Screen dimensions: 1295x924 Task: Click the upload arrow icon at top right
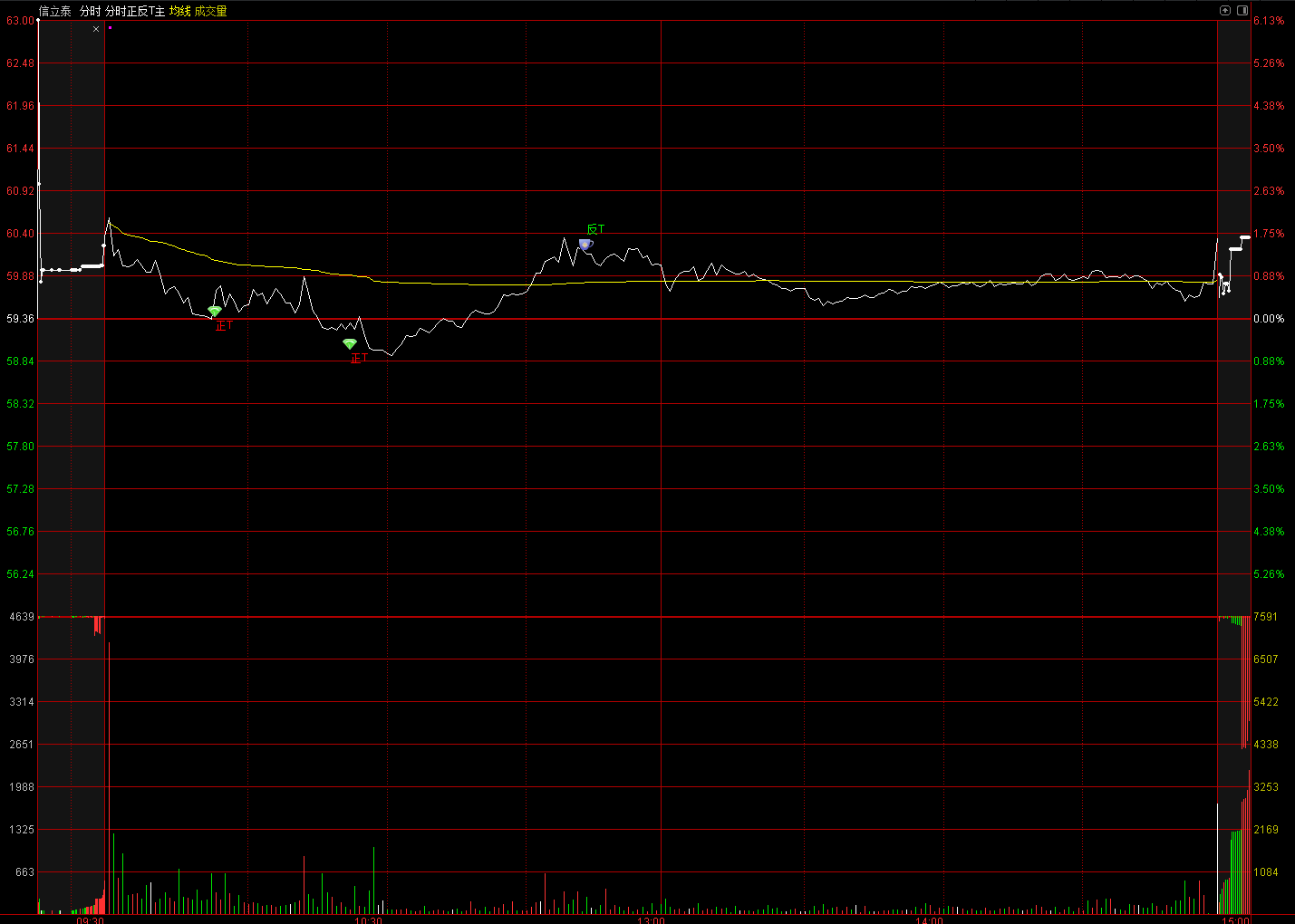tap(1225, 11)
